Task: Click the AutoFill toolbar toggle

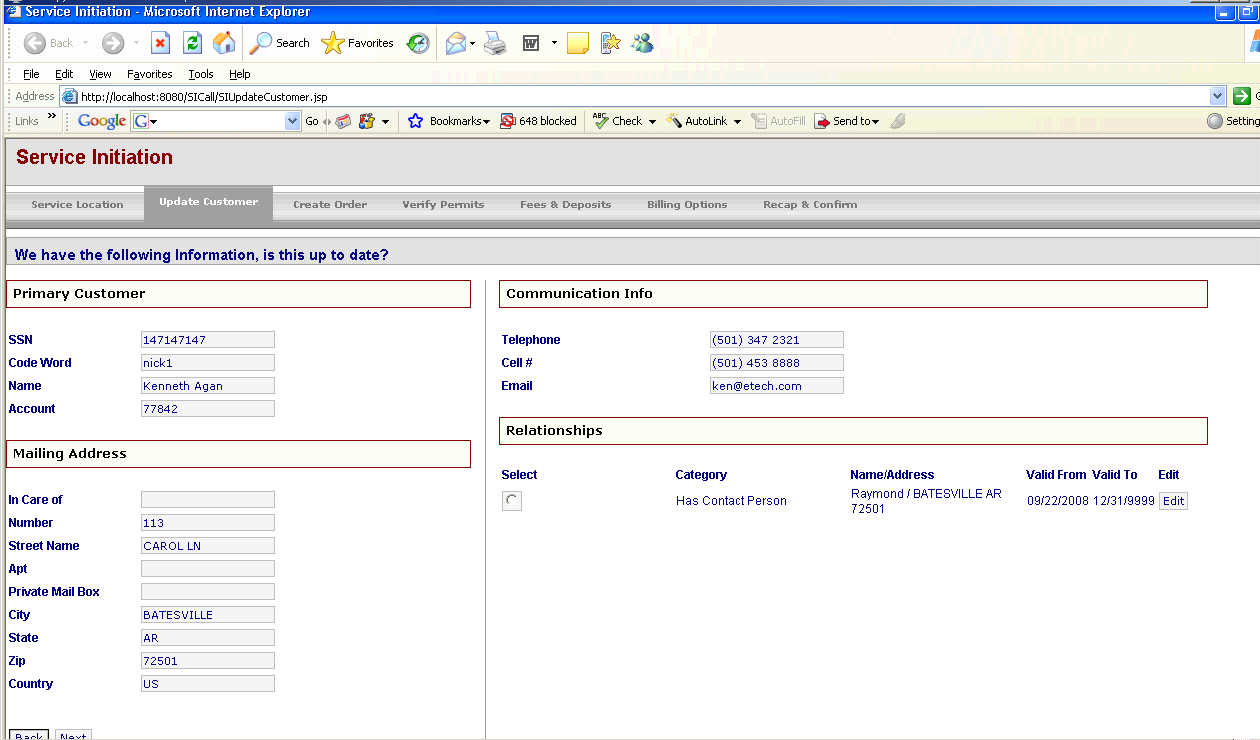Action: [779, 121]
